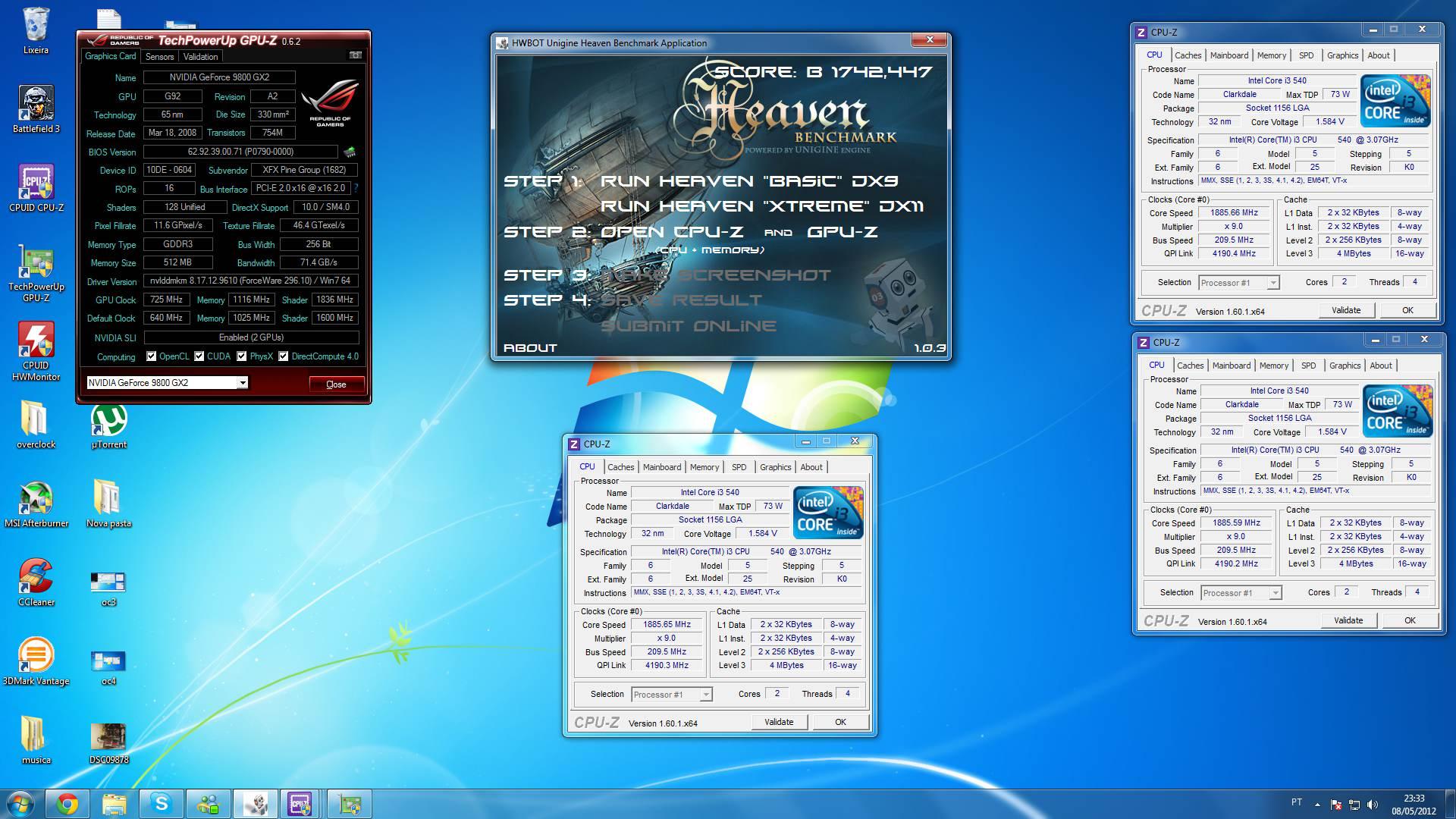Click GPU-Z BIOS save chip icon
Viewport: 1456px width, 819px height.
350,152
